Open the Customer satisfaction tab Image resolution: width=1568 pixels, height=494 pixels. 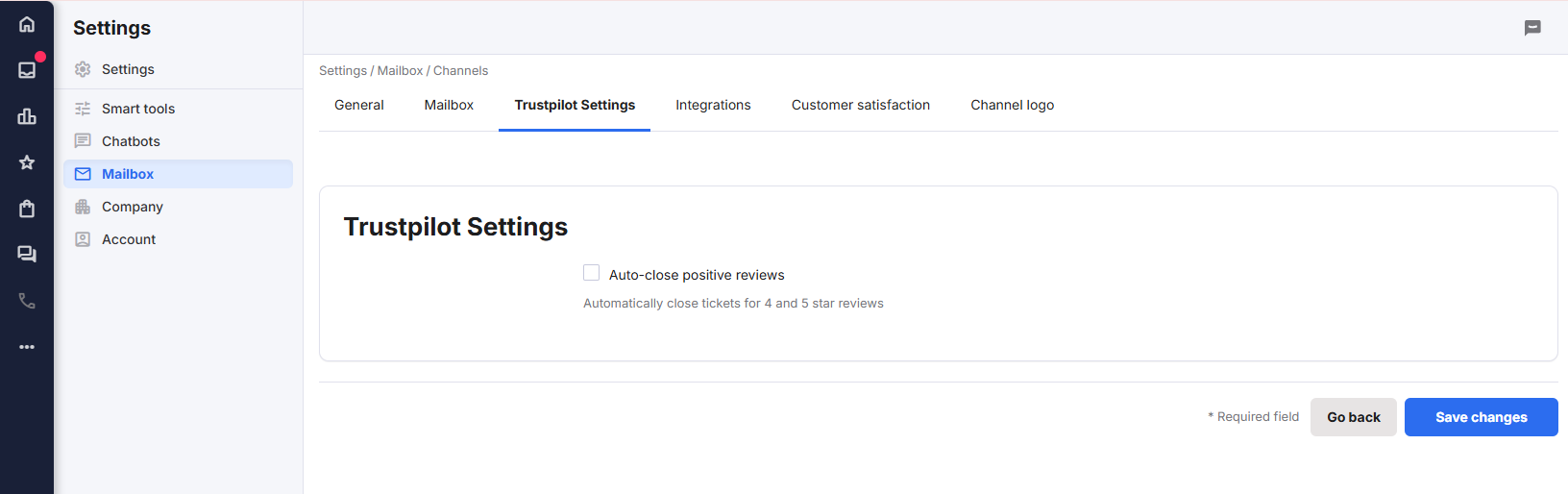click(x=861, y=105)
